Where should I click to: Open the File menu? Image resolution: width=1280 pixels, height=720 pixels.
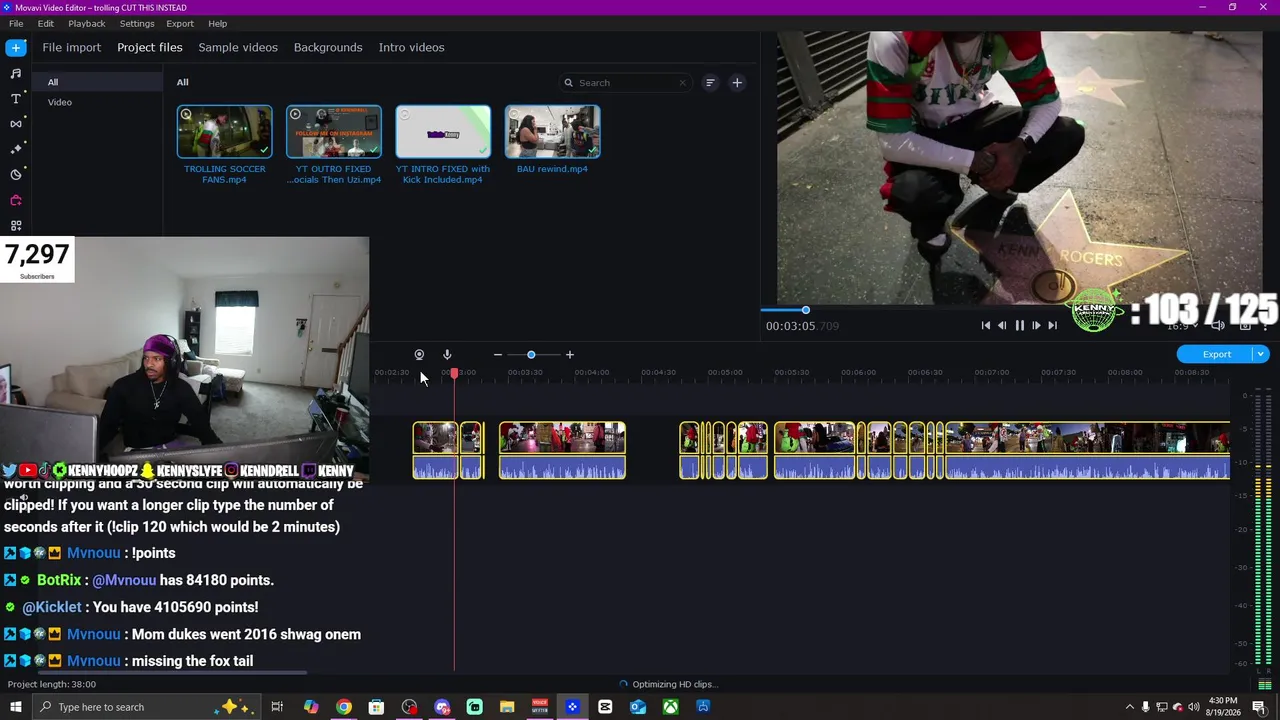tap(16, 23)
